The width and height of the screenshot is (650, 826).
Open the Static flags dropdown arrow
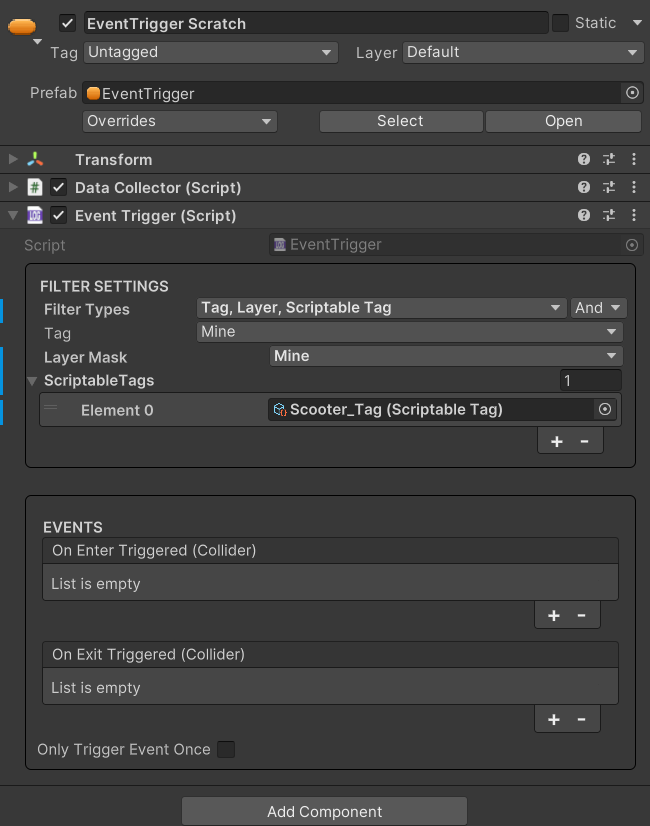coord(637,23)
